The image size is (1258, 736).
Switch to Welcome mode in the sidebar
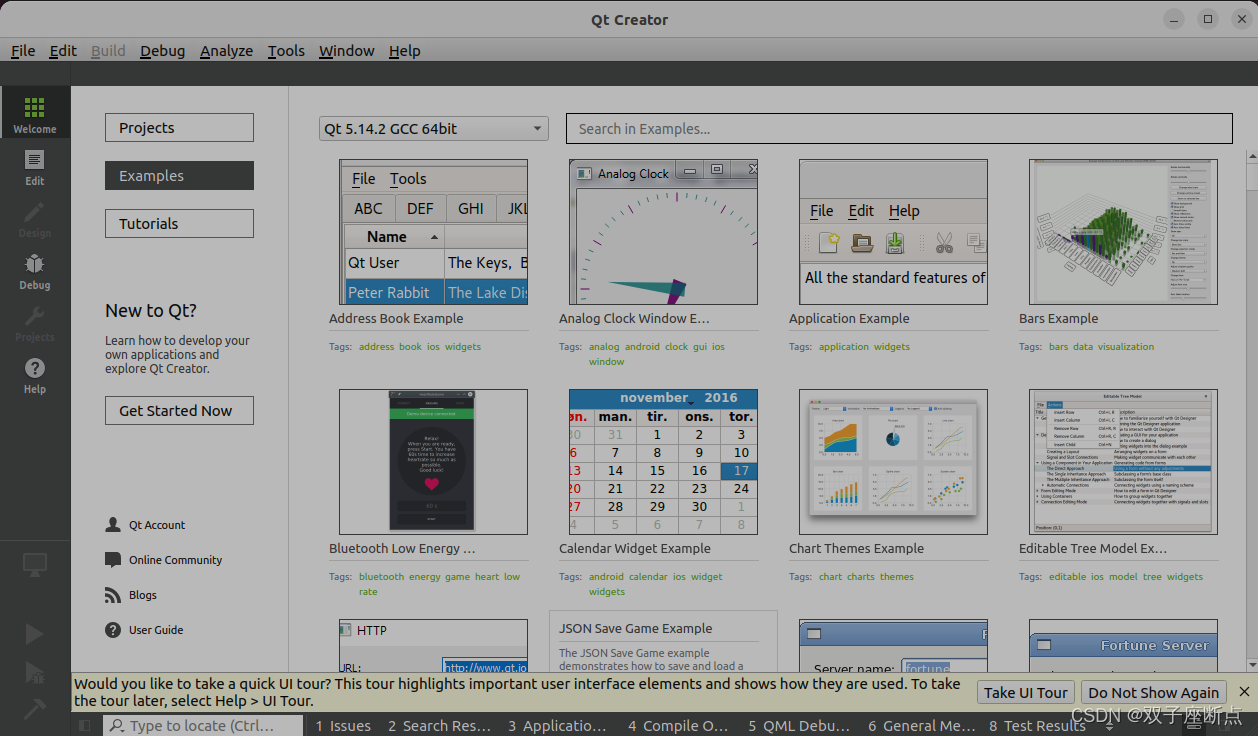[35, 112]
